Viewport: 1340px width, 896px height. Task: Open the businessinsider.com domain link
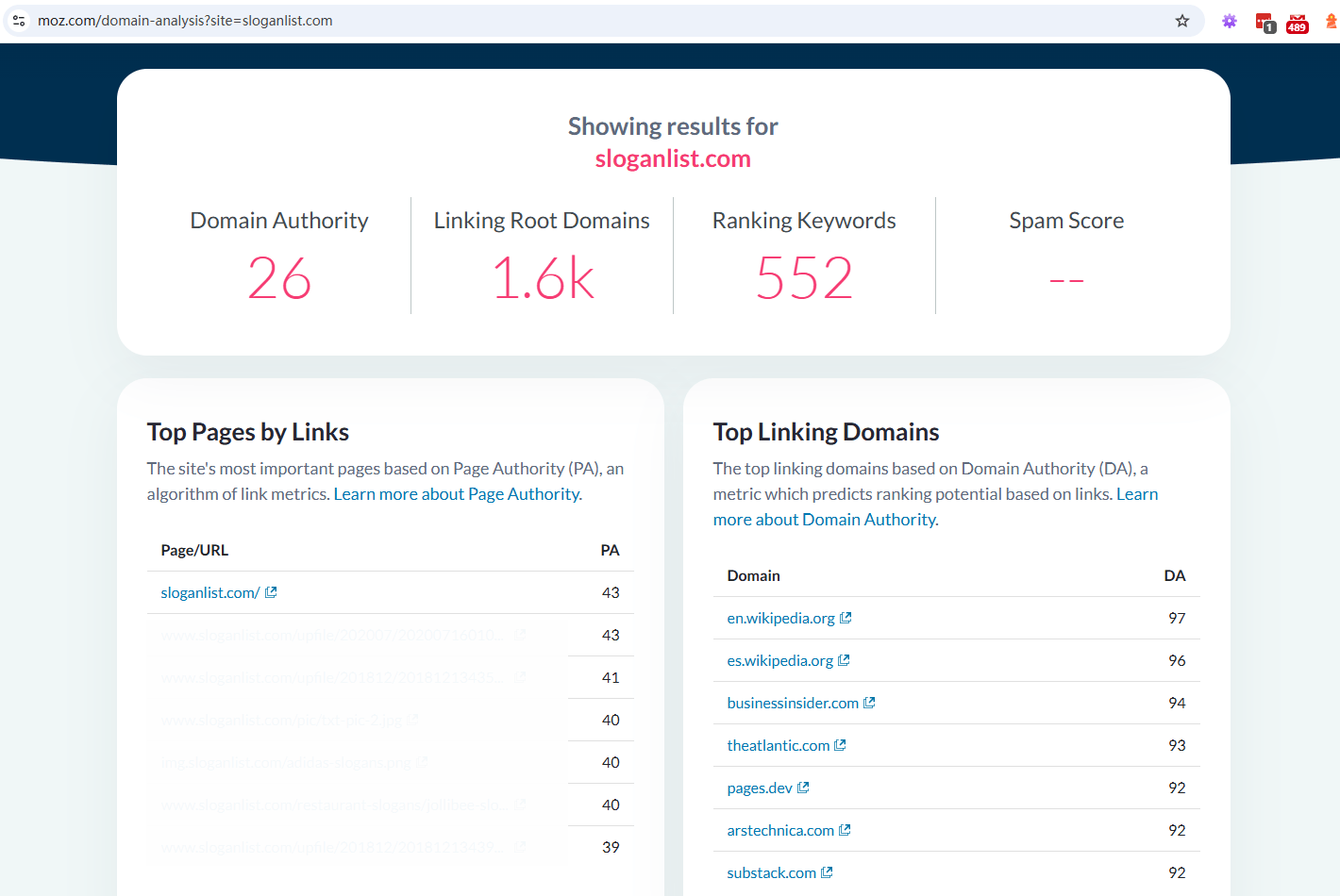coord(793,703)
